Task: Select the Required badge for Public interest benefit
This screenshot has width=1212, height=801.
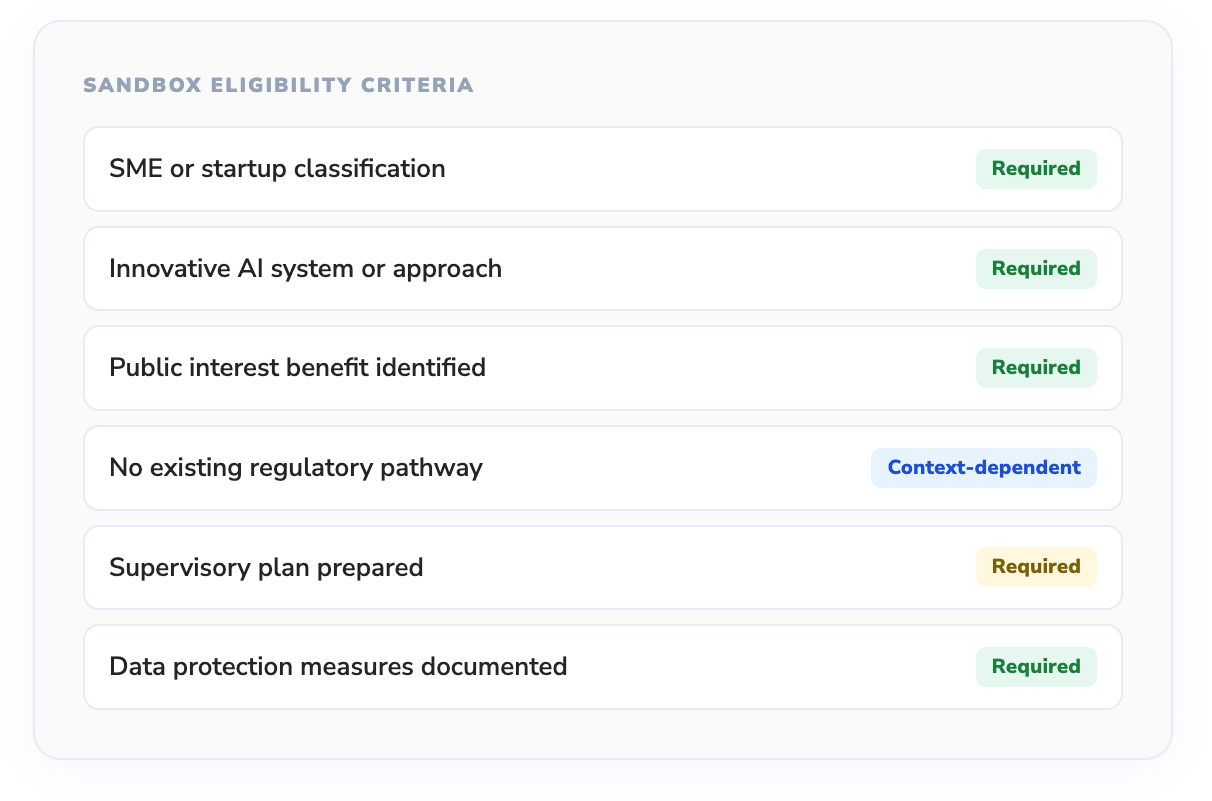Action: point(1036,368)
